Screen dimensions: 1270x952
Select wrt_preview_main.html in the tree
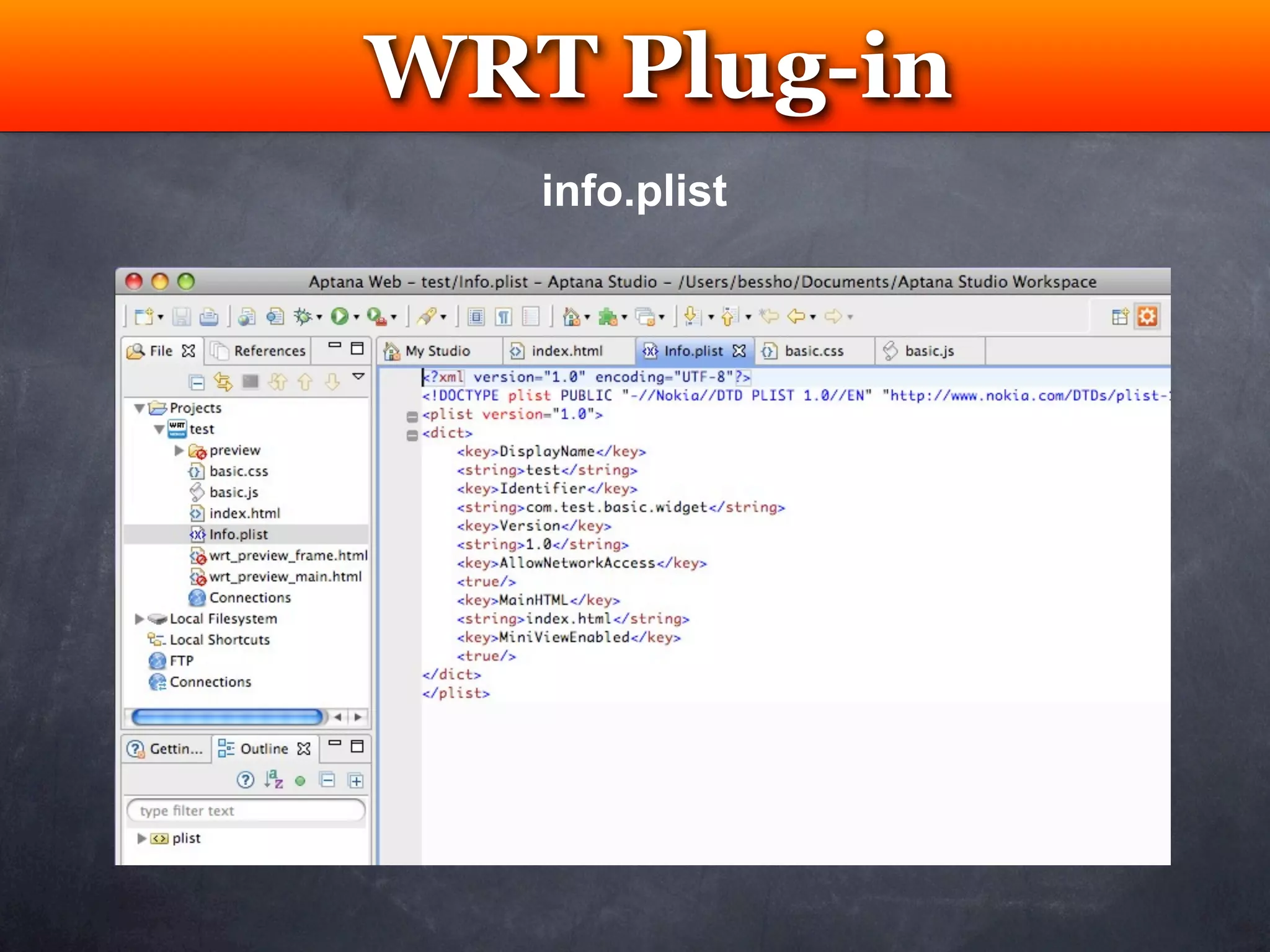(275, 577)
